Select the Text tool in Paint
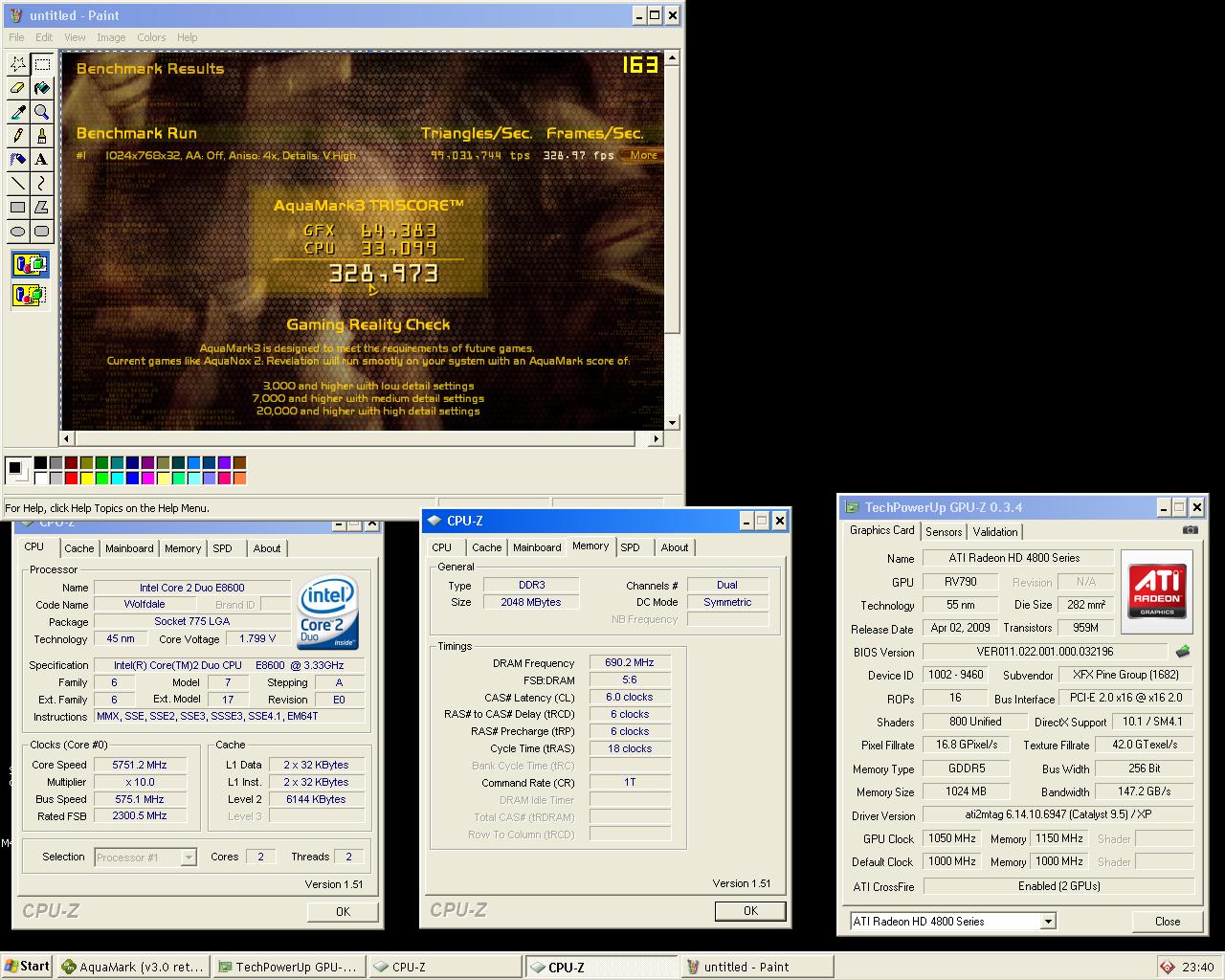 click(x=42, y=160)
